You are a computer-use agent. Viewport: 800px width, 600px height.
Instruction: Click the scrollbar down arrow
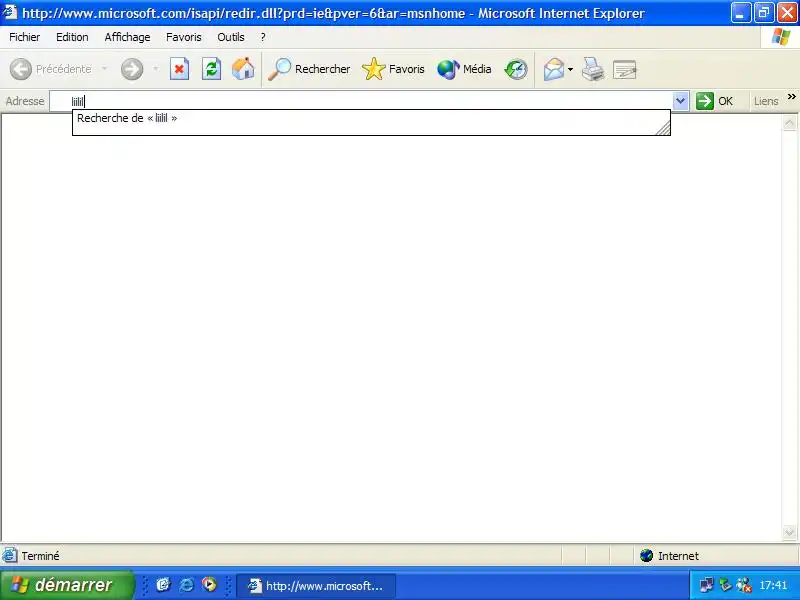[x=789, y=532]
